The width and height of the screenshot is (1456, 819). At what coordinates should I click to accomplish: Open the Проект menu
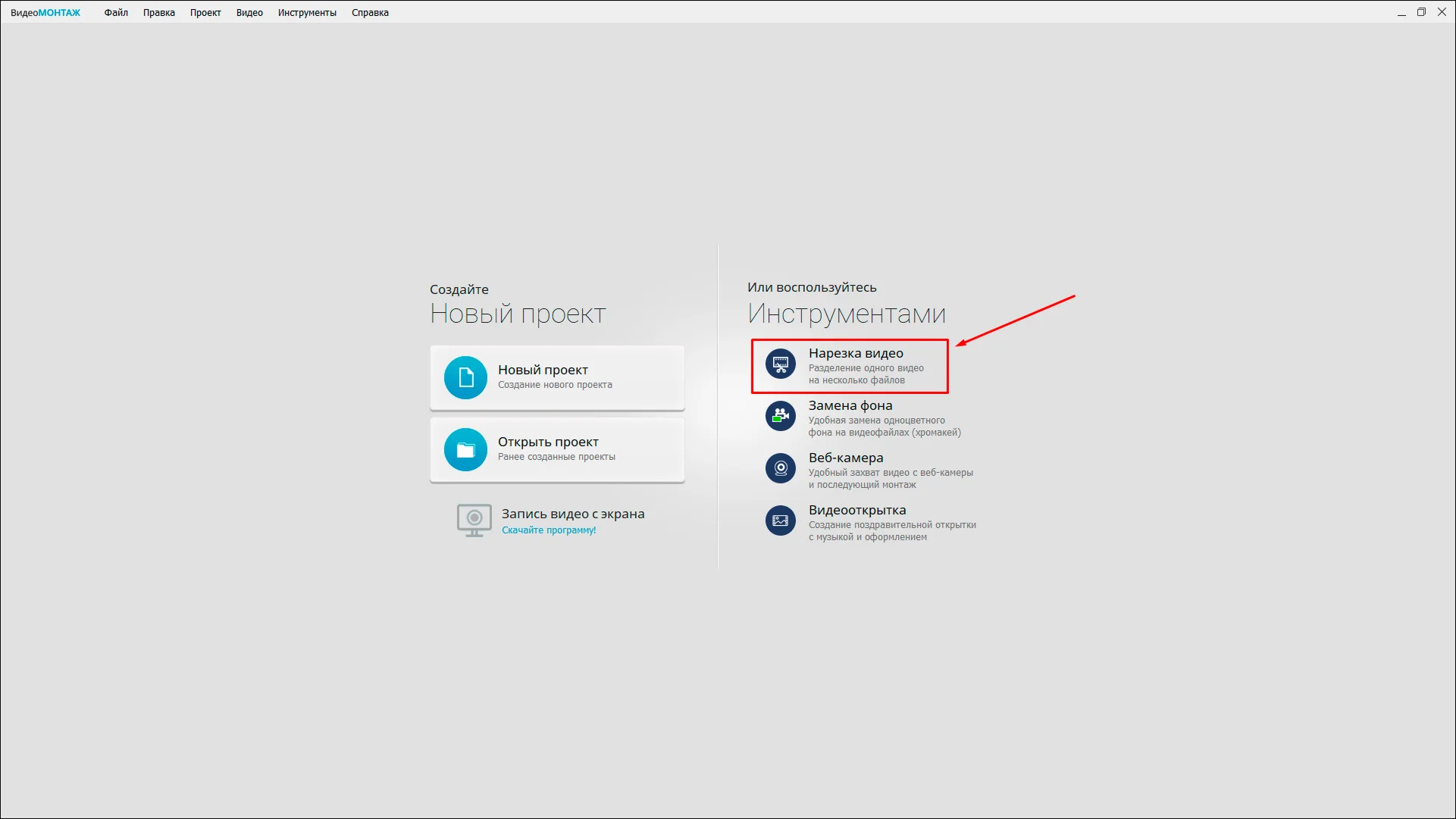[205, 13]
